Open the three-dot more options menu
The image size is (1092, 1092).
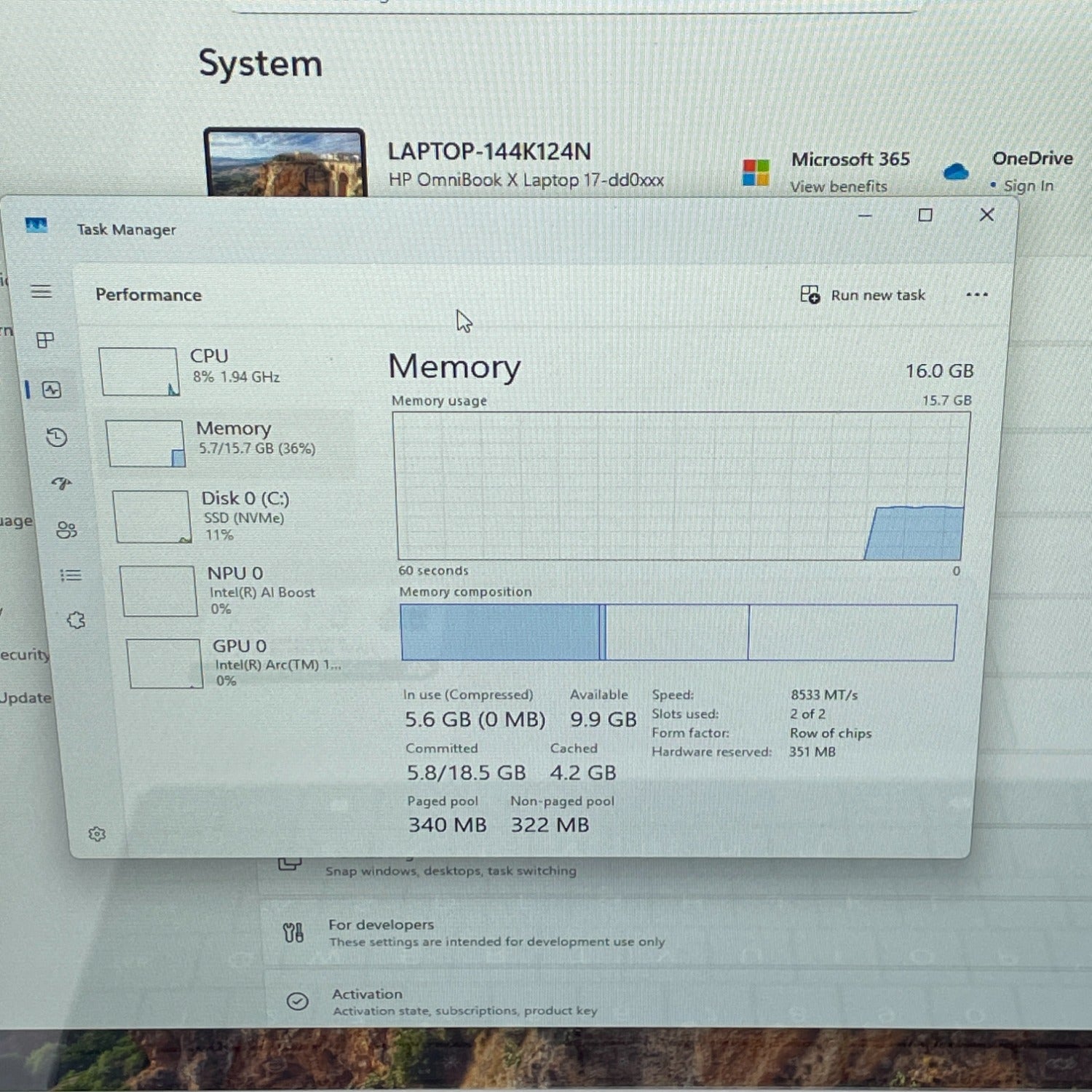pos(976,295)
